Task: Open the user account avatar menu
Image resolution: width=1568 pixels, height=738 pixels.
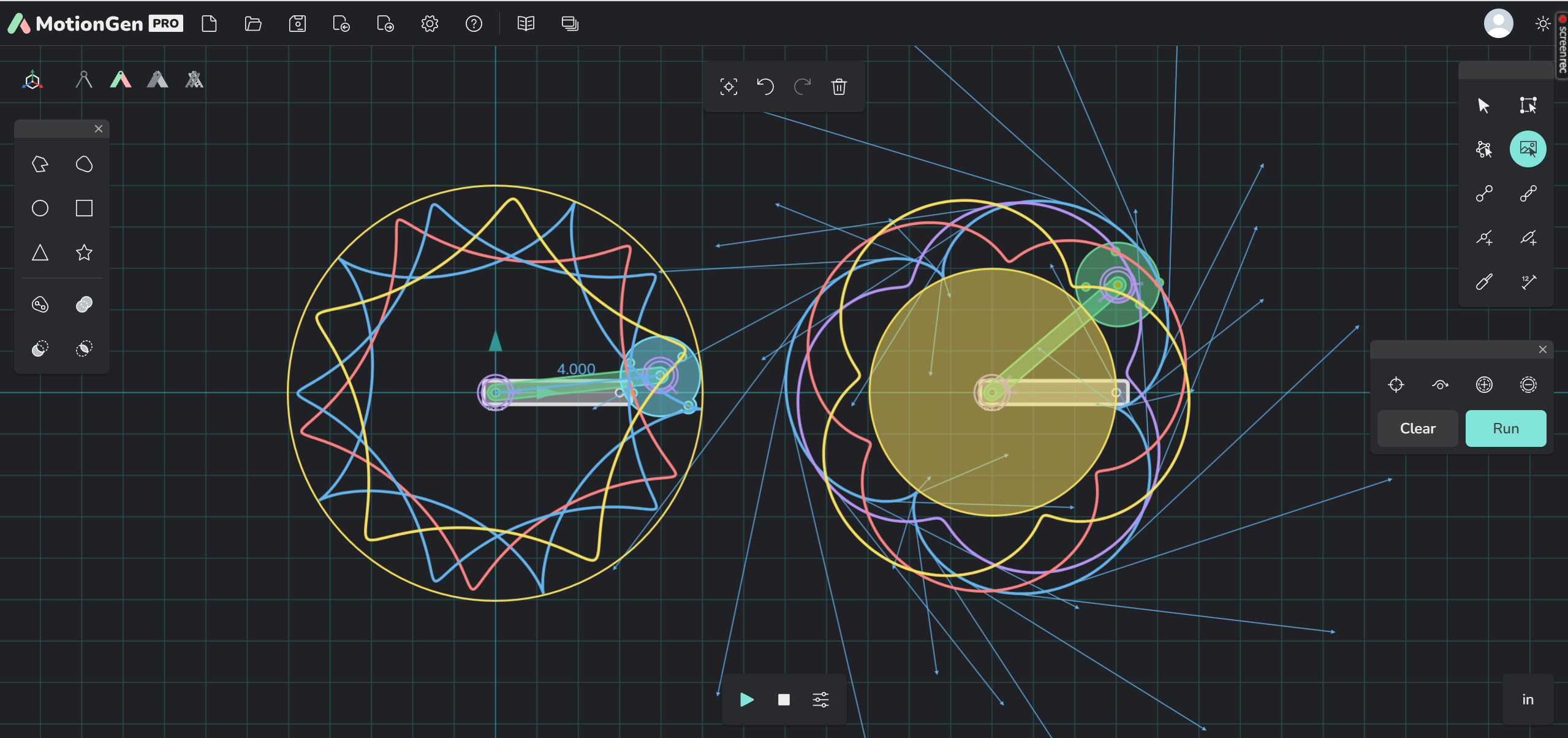Action: [1498, 24]
